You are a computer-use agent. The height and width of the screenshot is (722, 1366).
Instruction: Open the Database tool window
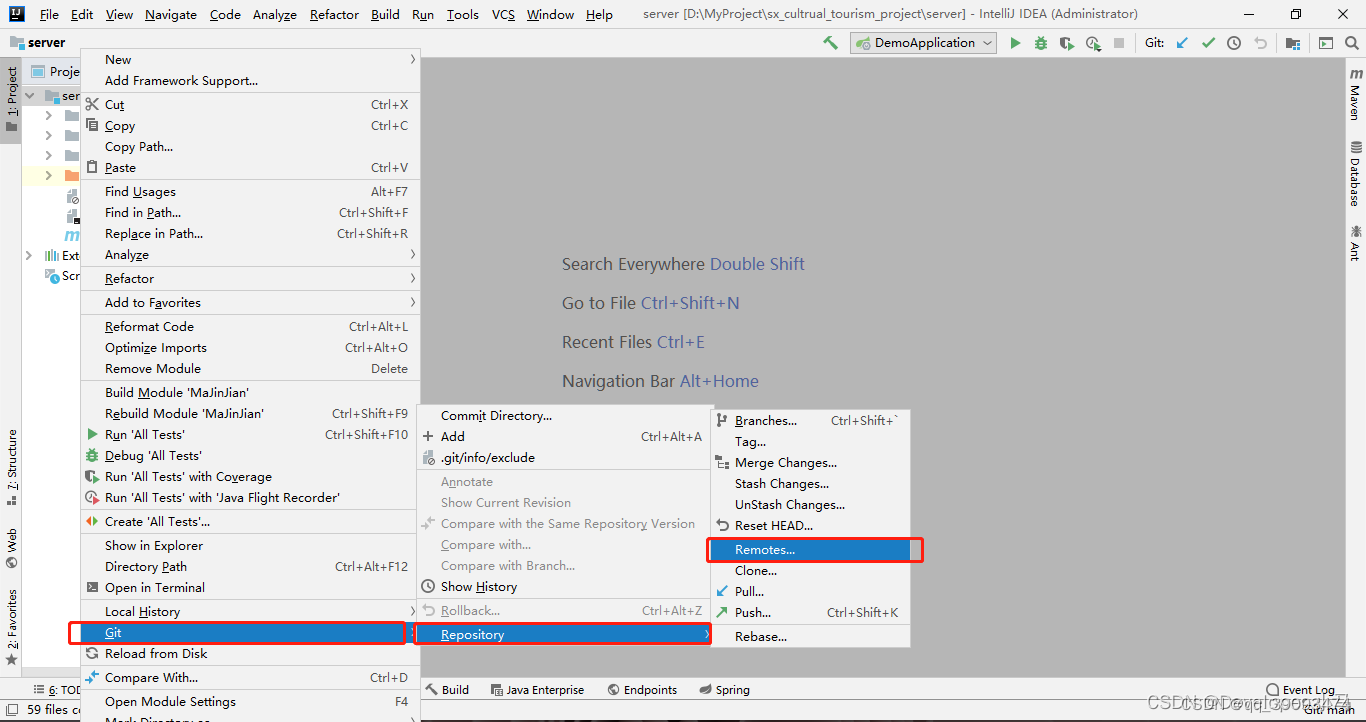(1356, 175)
